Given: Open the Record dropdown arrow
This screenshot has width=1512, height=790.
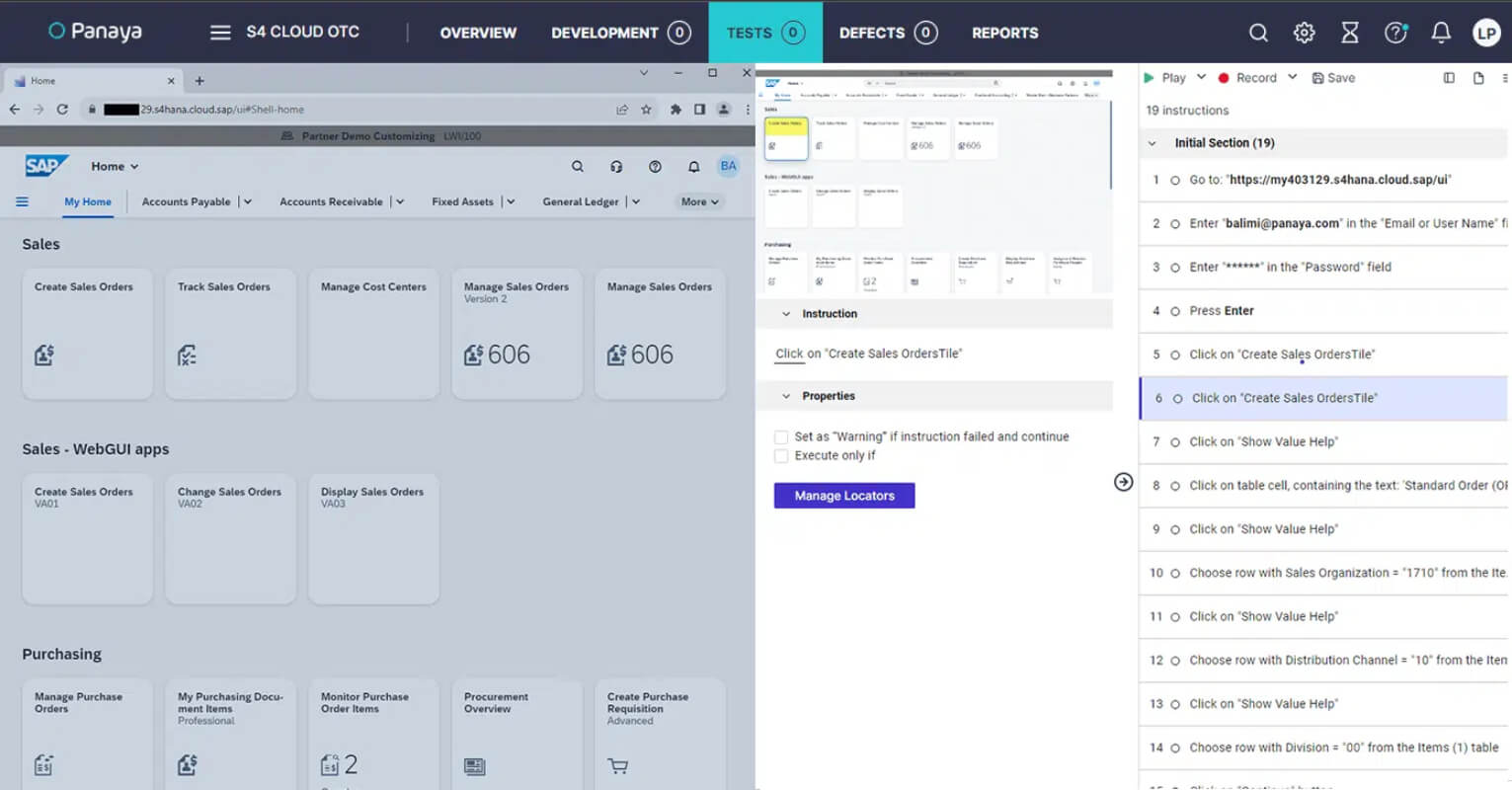Looking at the screenshot, I should (x=1292, y=77).
